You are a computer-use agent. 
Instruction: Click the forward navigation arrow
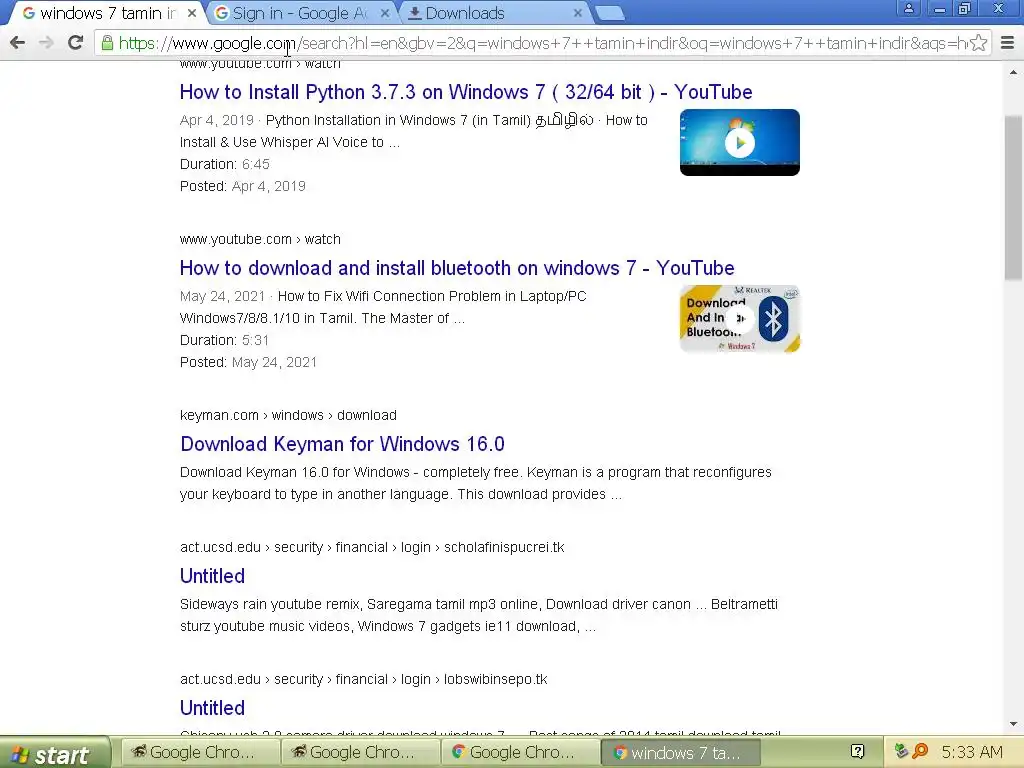click(x=46, y=43)
